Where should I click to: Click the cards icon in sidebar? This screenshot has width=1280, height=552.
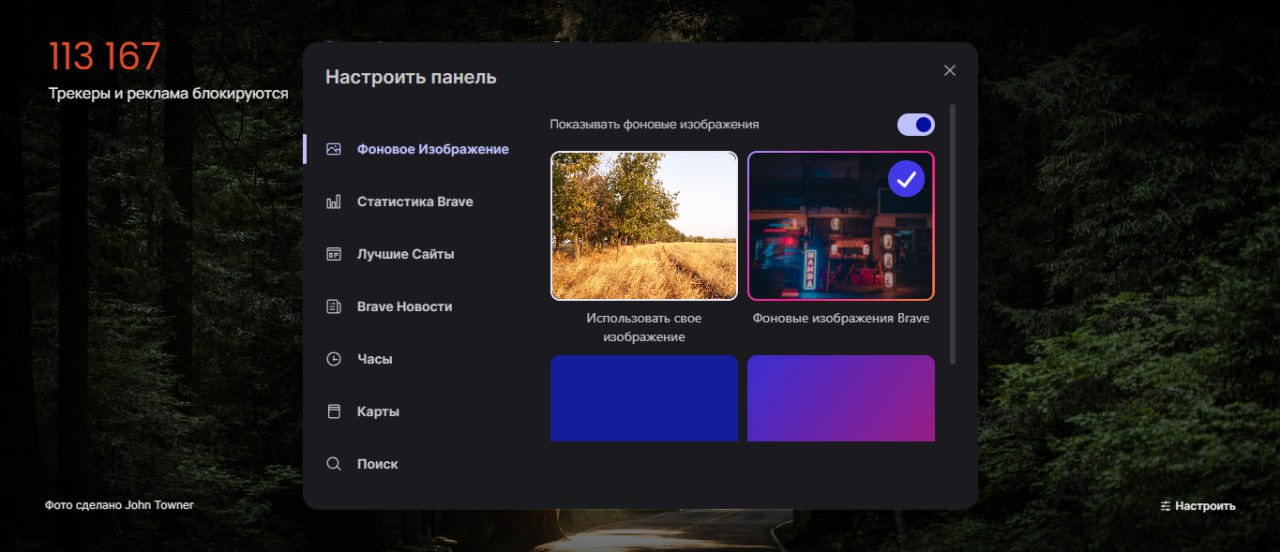(334, 412)
